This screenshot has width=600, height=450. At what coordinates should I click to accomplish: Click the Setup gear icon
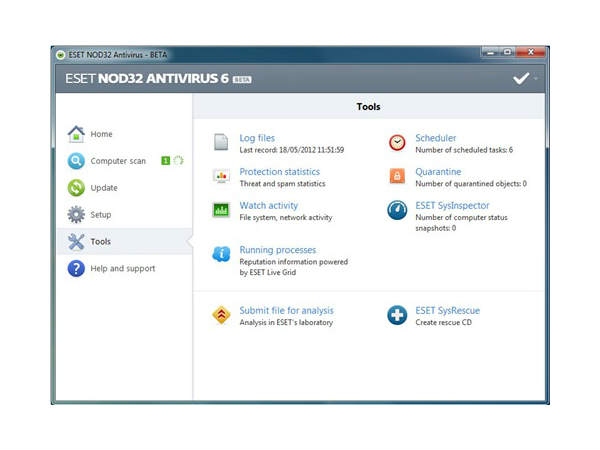pyautogui.click(x=76, y=214)
